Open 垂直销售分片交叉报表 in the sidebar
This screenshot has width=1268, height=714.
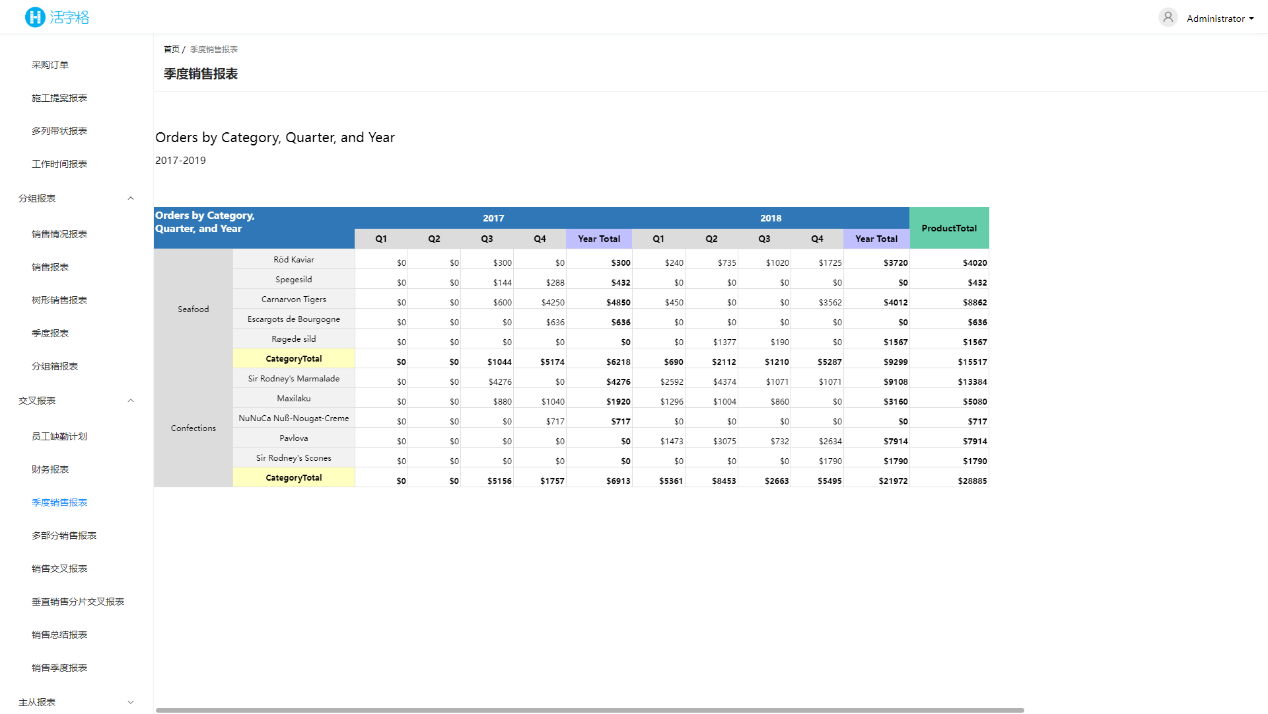point(78,602)
